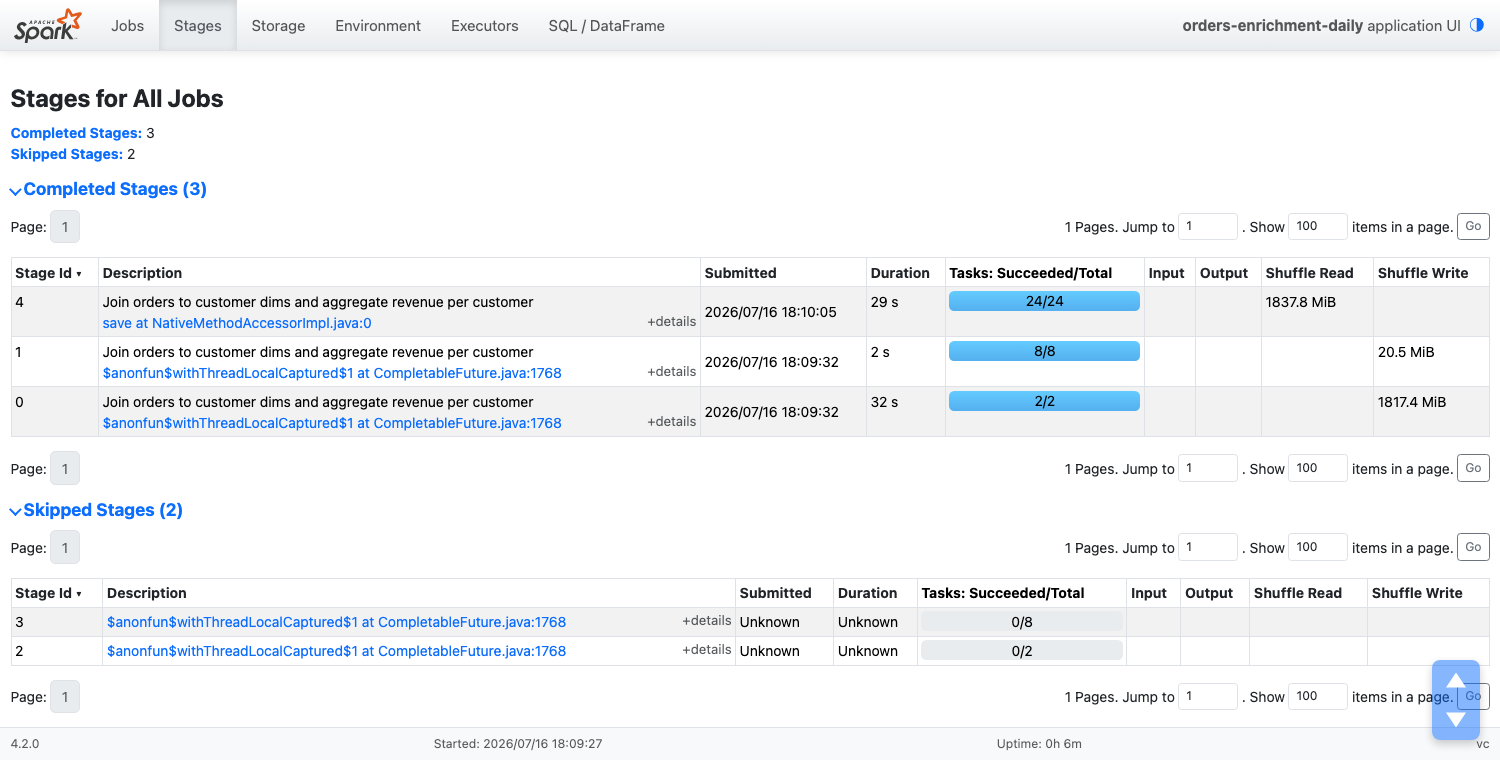1500x760 pixels.
Task: Focus Show items field below completed table
Action: click(x=1318, y=468)
